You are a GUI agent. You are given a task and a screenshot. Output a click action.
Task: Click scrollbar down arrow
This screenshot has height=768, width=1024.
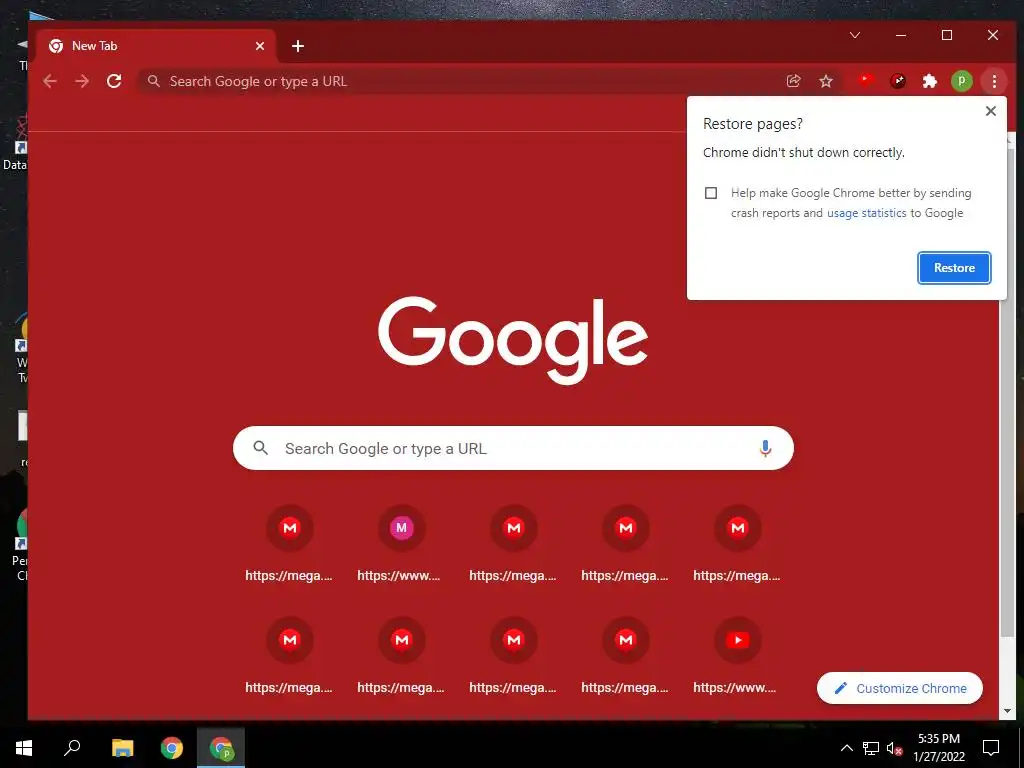point(1008,711)
